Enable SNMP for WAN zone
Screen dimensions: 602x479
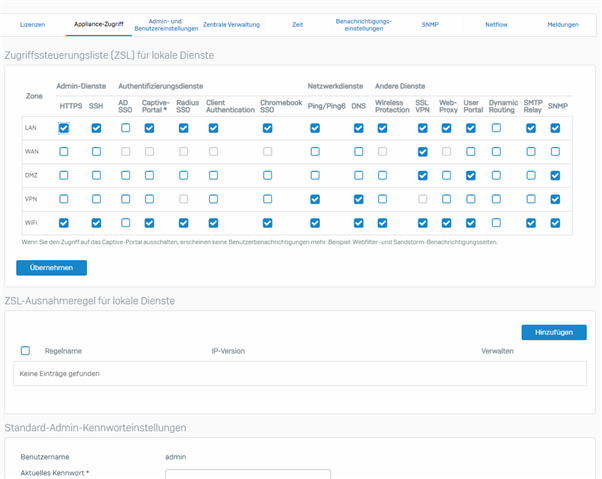tap(555, 152)
